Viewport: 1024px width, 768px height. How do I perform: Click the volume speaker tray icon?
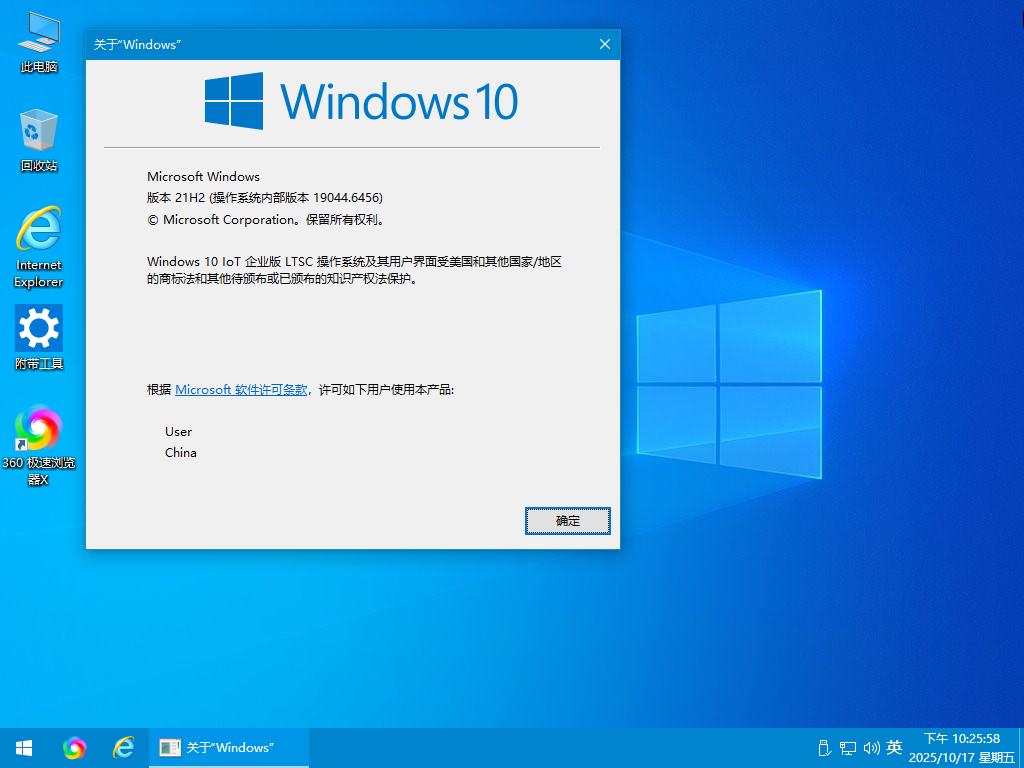[x=870, y=748]
